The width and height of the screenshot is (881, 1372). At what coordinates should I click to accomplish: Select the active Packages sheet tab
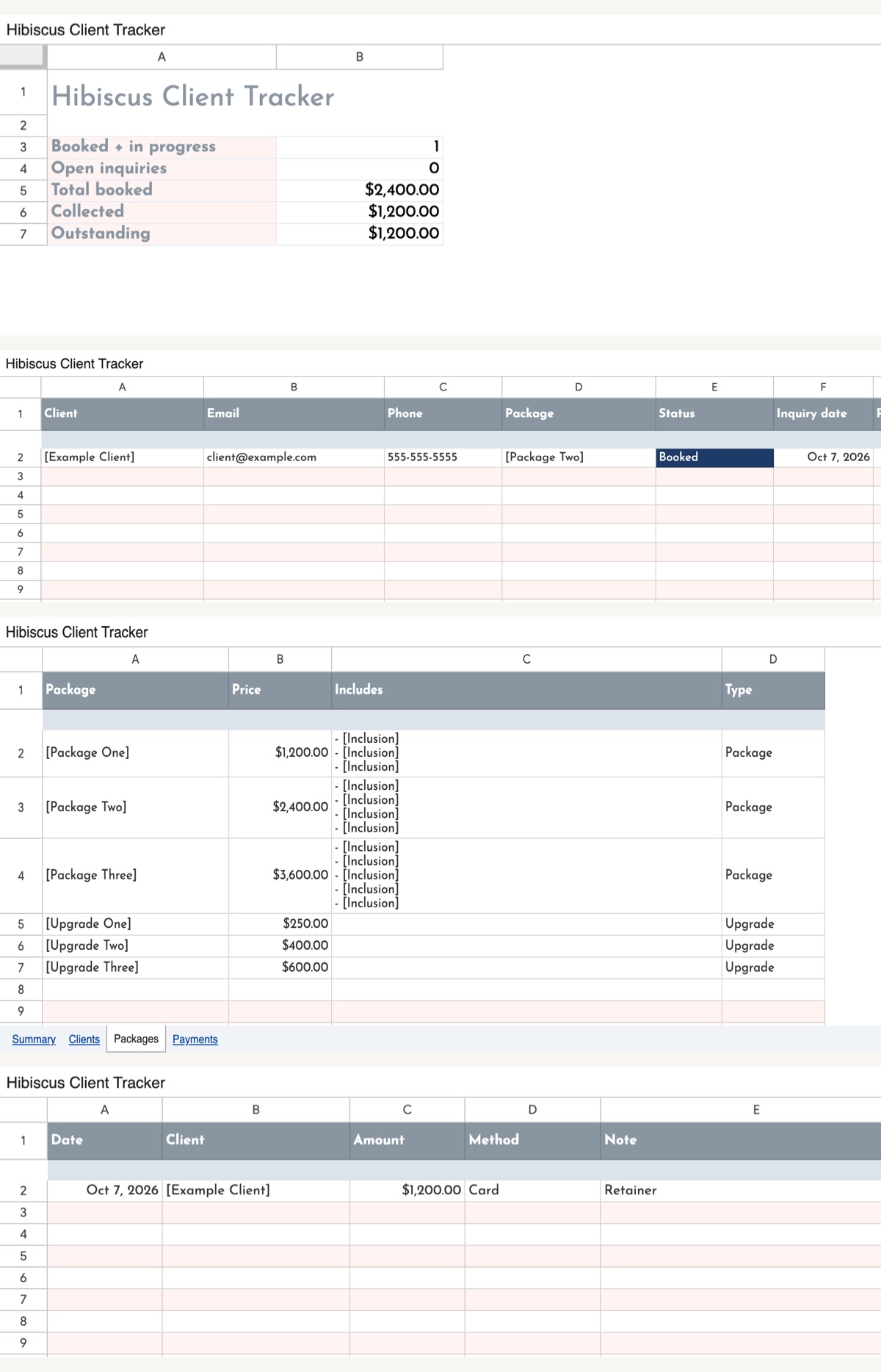tap(136, 1039)
